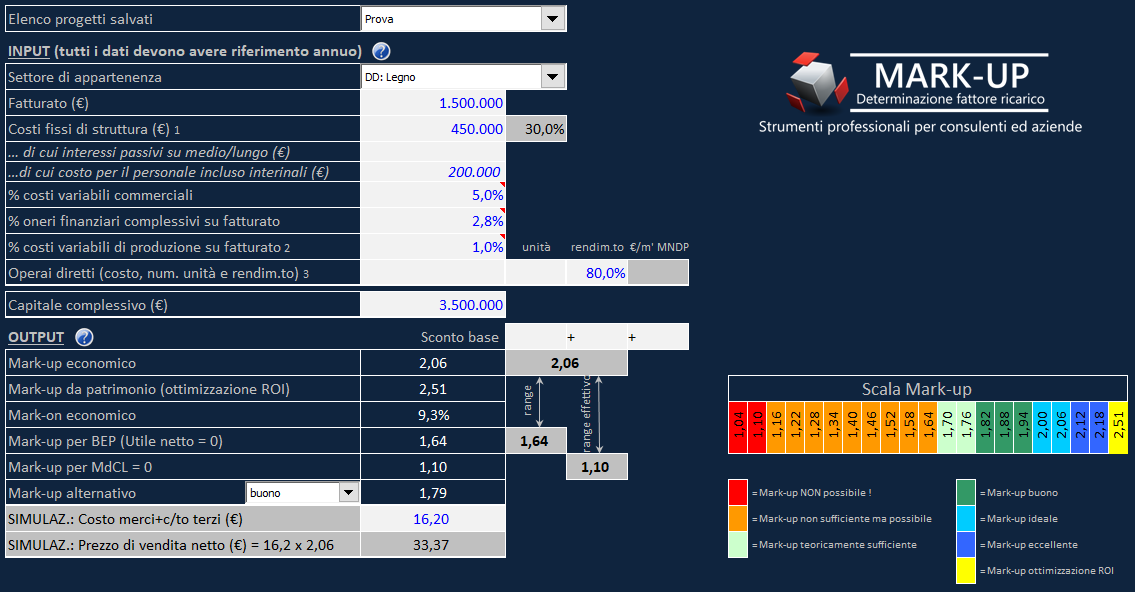Image resolution: width=1135 pixels, height=592 pixels.
Task: Click the light green teoricamente sufficiente swatch
Action: [738, 544]
